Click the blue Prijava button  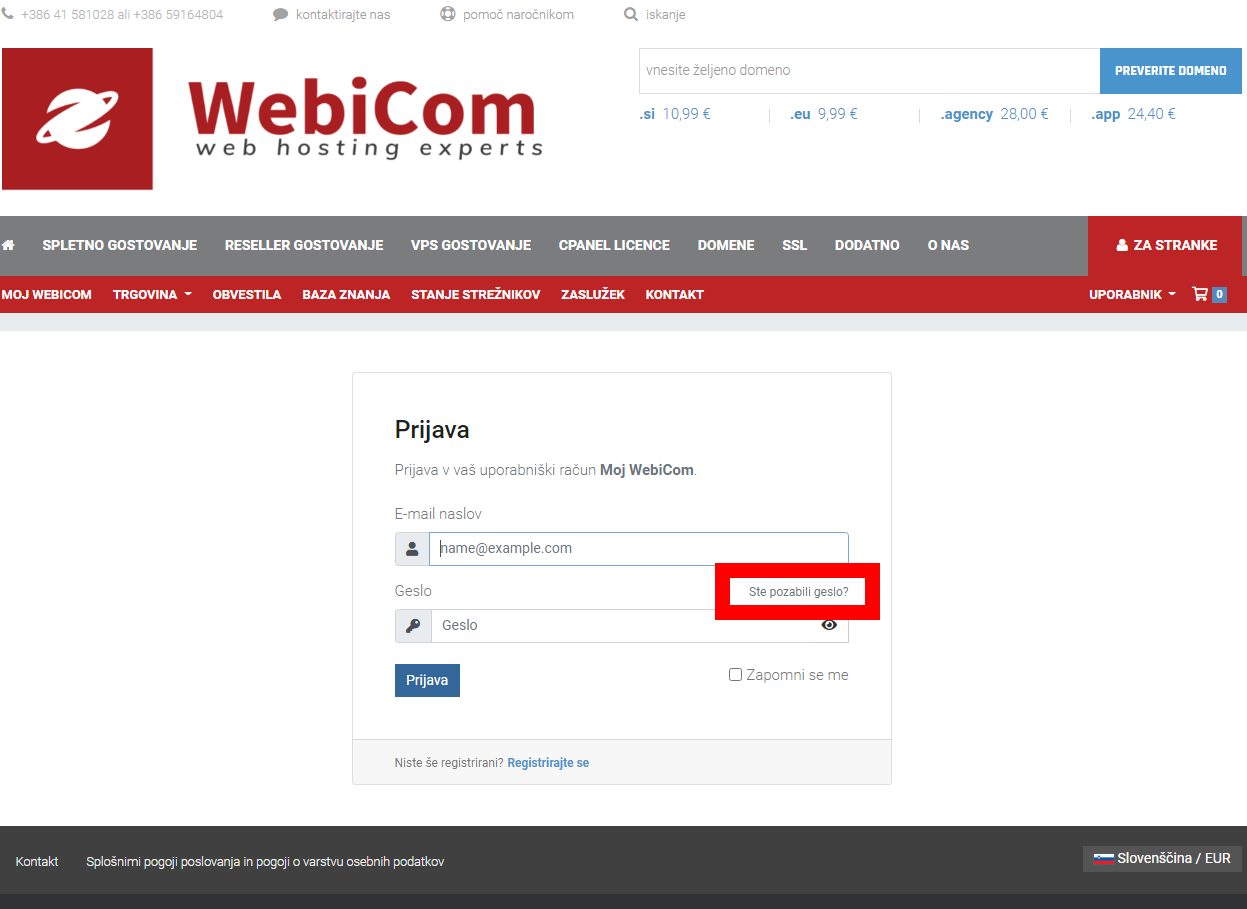point(427,680)
